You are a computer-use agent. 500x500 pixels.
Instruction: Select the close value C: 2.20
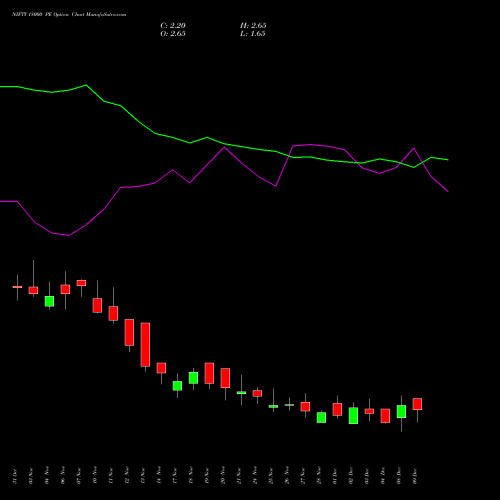(173, 26)
